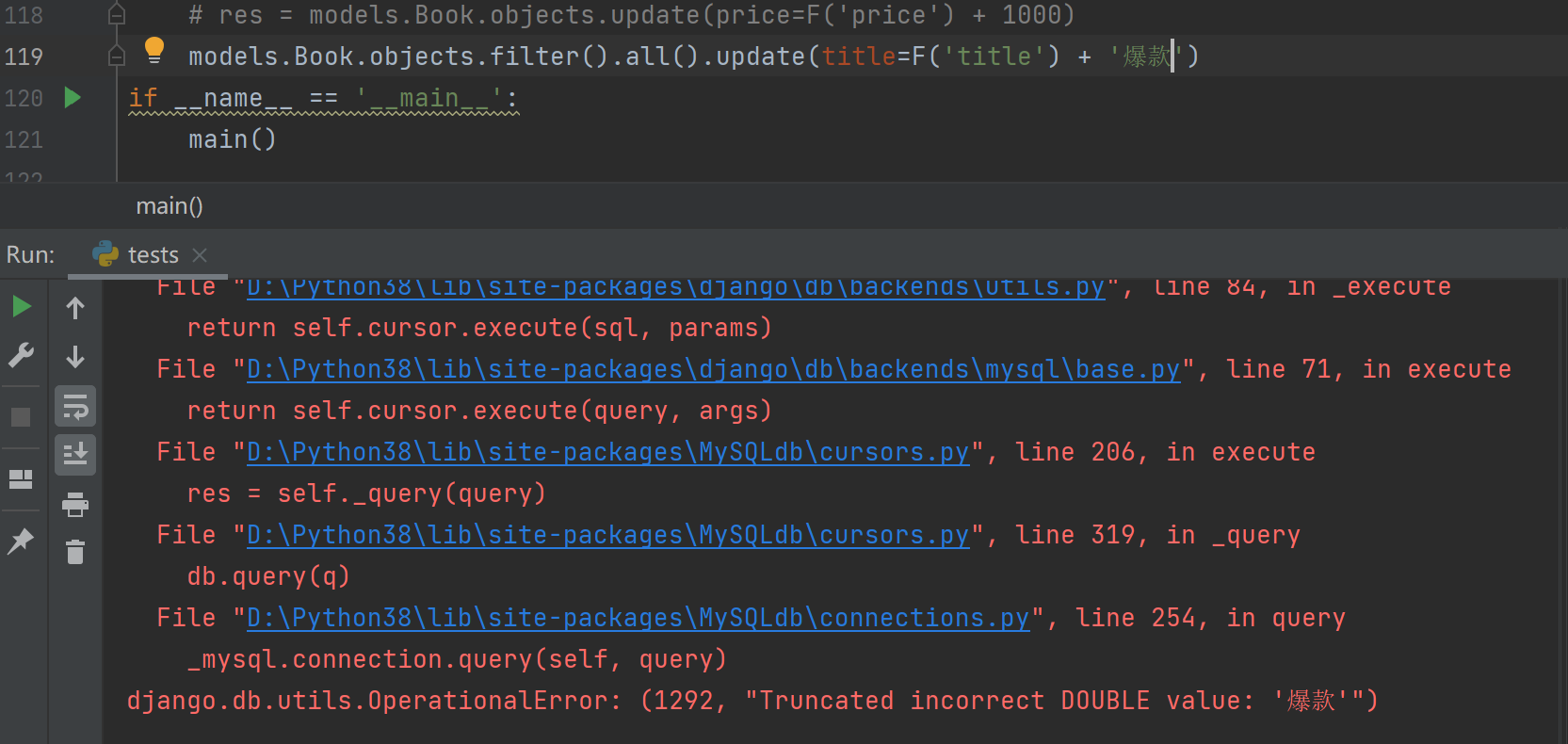The width and height of the screenshot is (1568, 744).
Task: Click the stop process square icon
Action: 21,417
